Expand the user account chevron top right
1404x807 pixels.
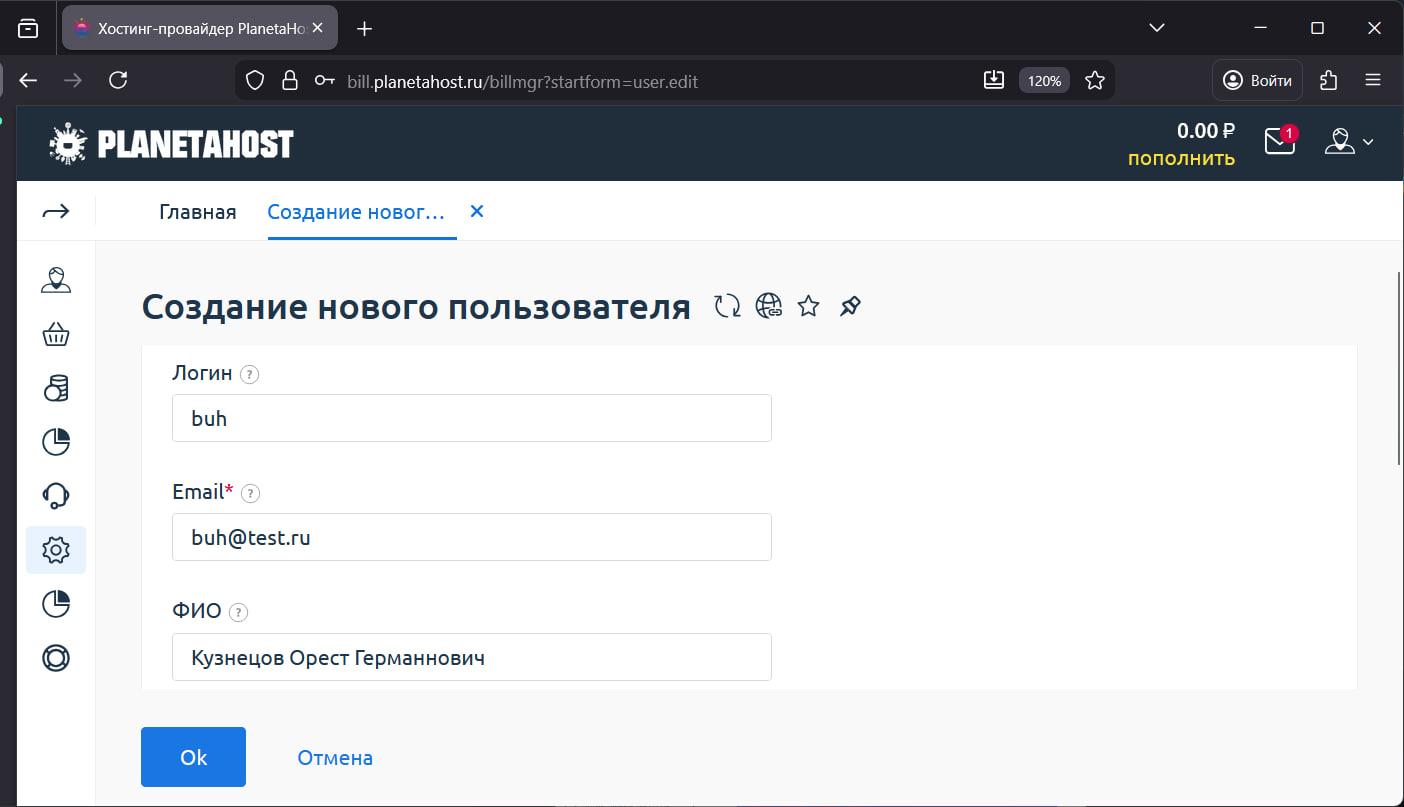[x=1369, y=142]
